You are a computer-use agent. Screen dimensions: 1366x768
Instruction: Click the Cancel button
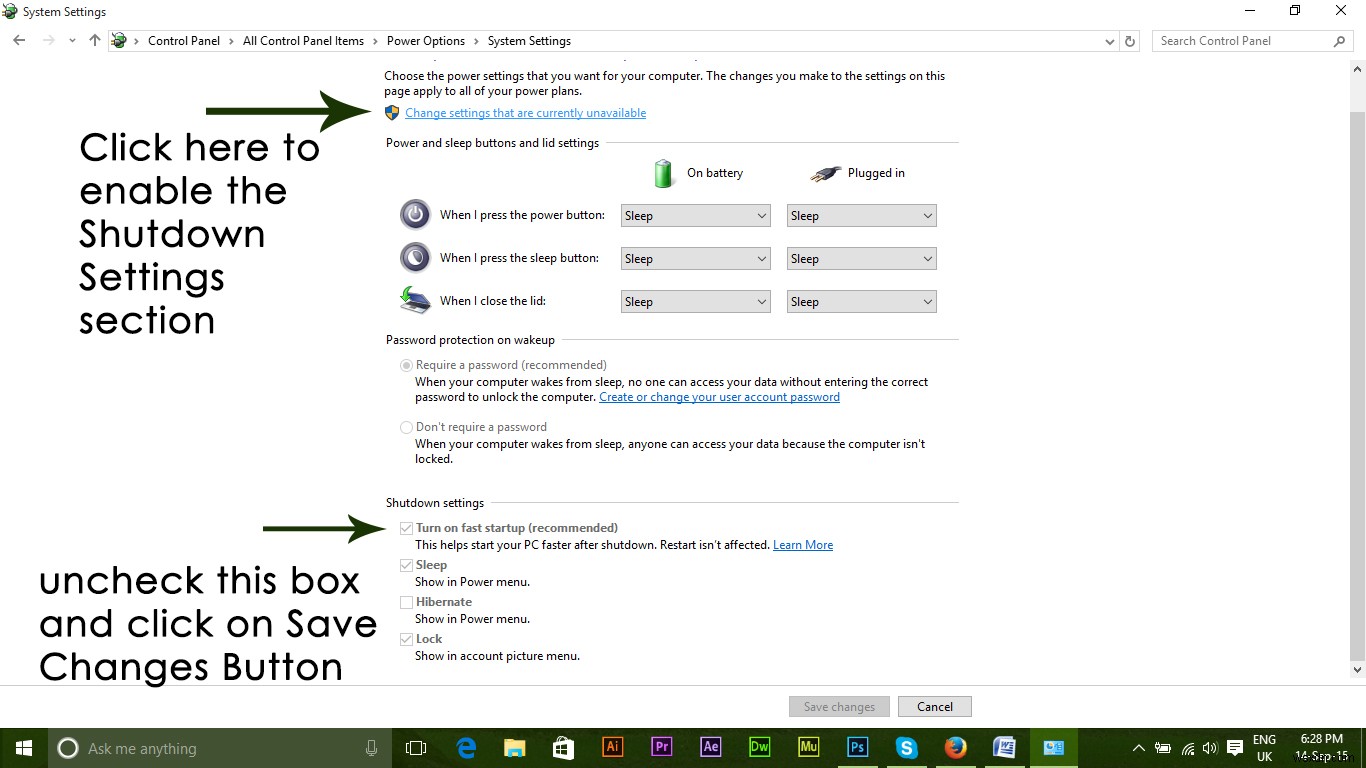pyautogui.click(x=935, y=707)
